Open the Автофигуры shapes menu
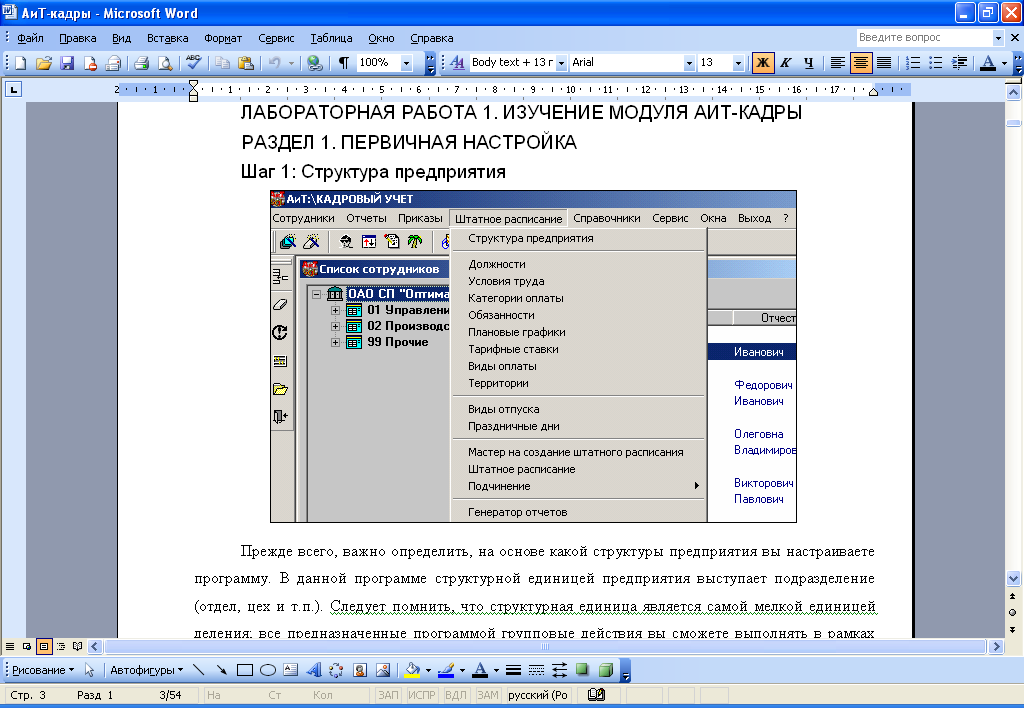The width and height of the screenshot is (1024, 708). point(146,669)
